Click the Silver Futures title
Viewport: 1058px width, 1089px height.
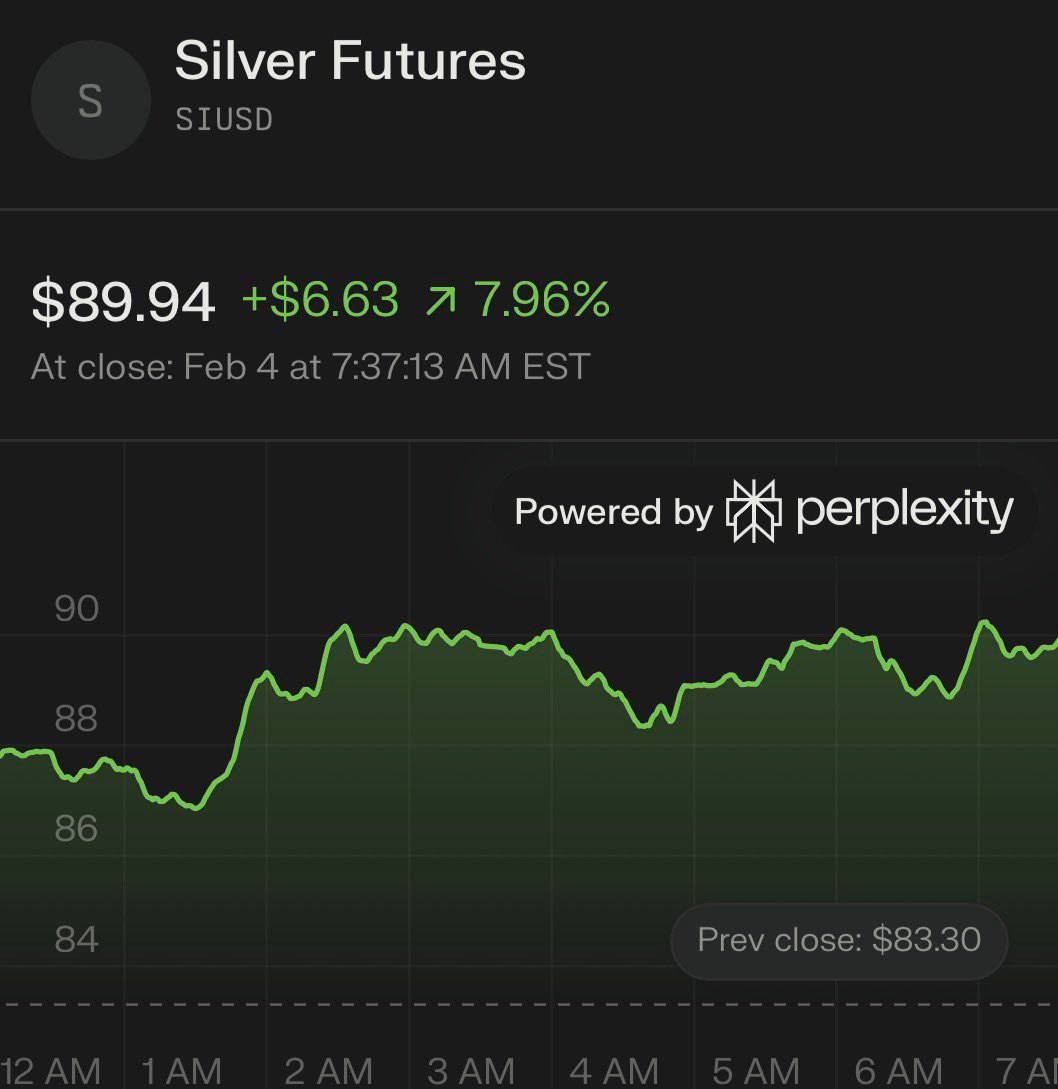tap(350, 61)
